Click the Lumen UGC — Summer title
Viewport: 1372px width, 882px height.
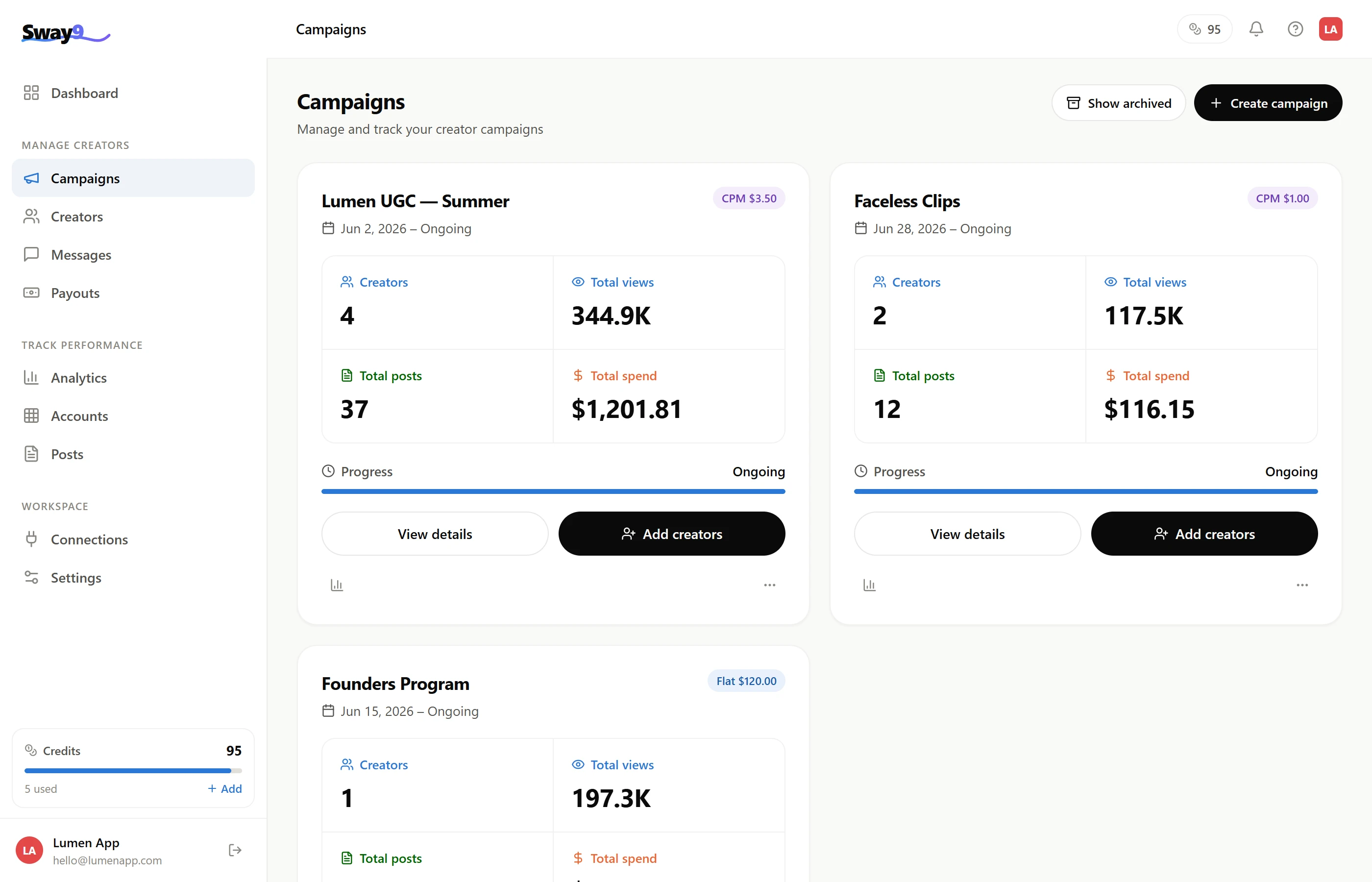(415, 201)
